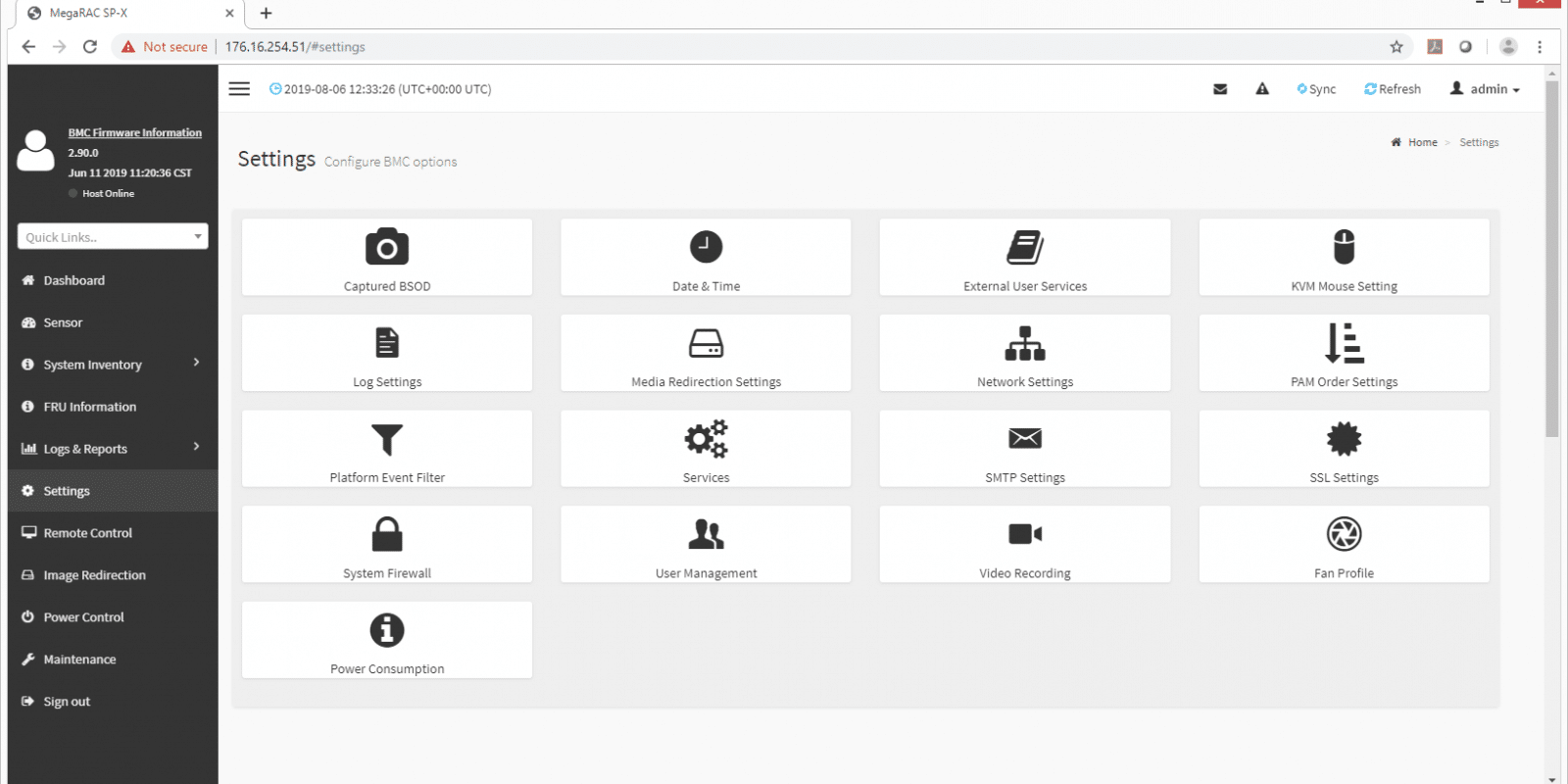This screenshot has height=784, width=1568.
Task: Open Power Consumption info icon
Action: click(387, 630)
